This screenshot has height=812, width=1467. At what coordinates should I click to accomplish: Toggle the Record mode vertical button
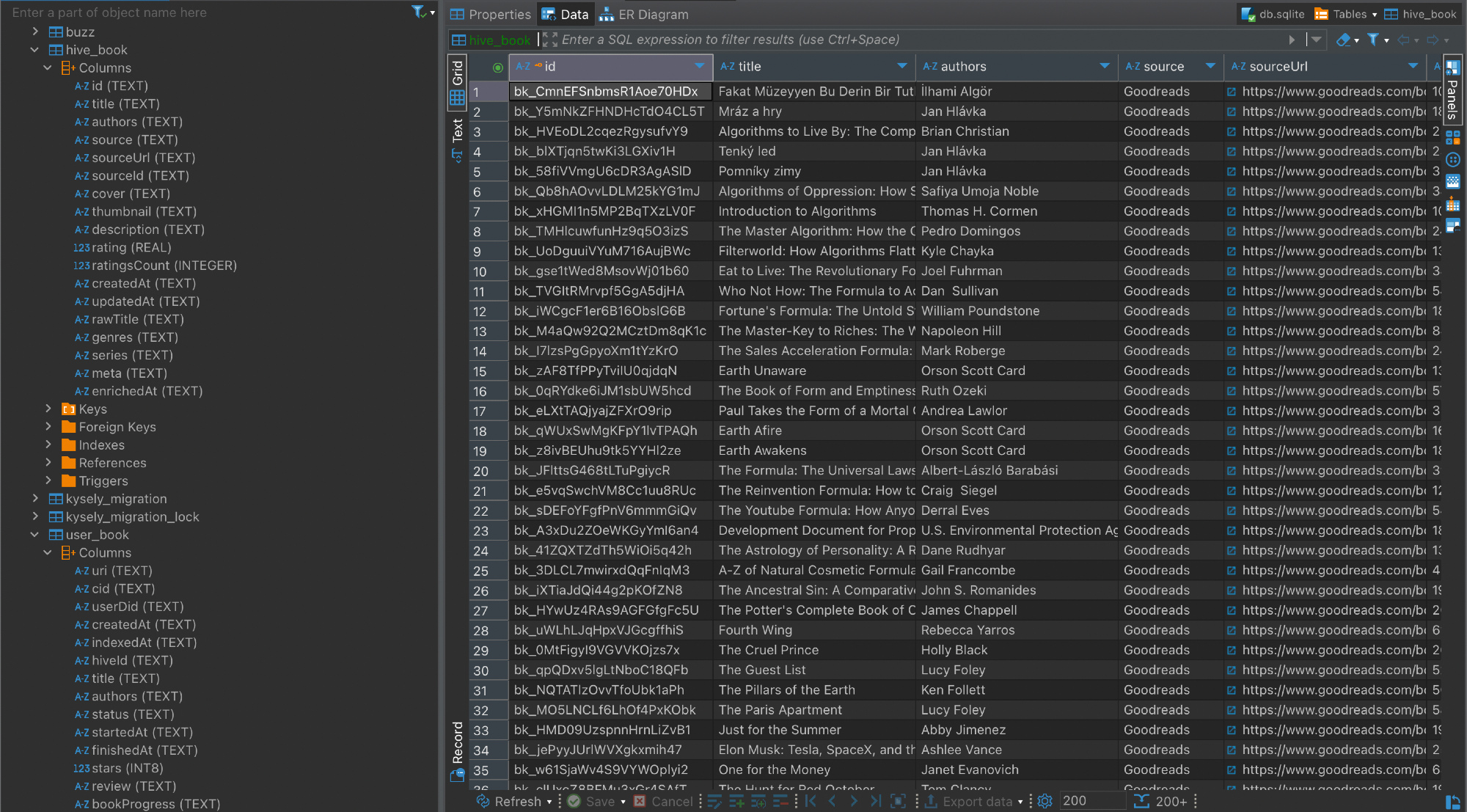pyautogui.click(x=457, y=742)
